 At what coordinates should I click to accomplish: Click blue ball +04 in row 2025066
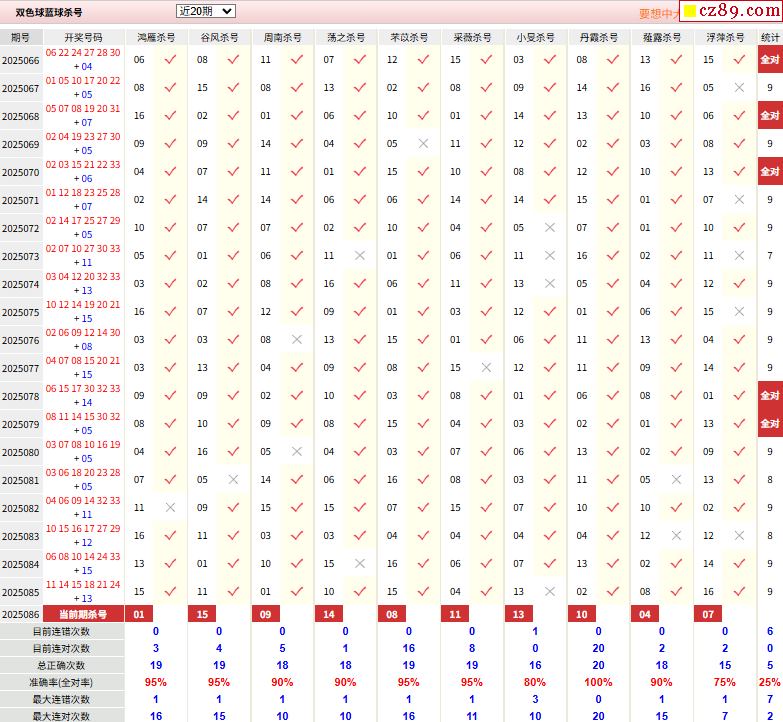click(x=83, y=66)
